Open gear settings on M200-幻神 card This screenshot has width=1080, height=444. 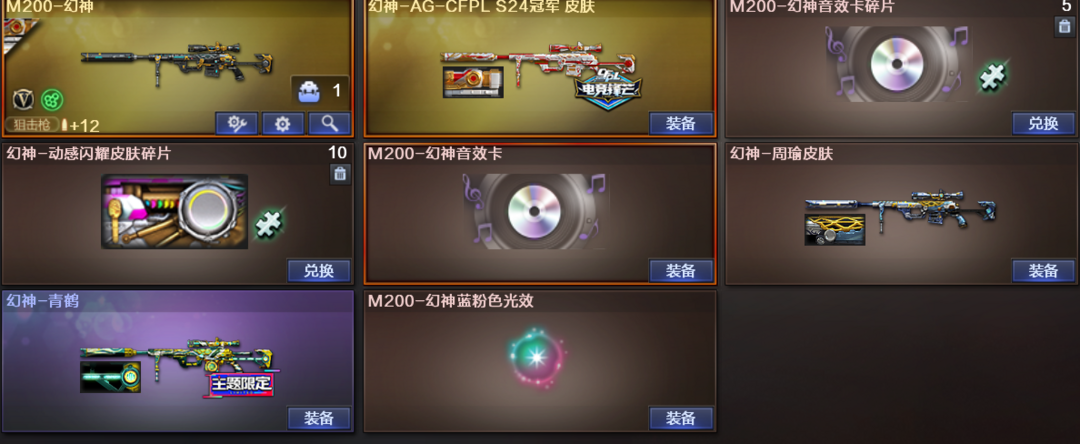pyautogui.click(x=282, y=124)
